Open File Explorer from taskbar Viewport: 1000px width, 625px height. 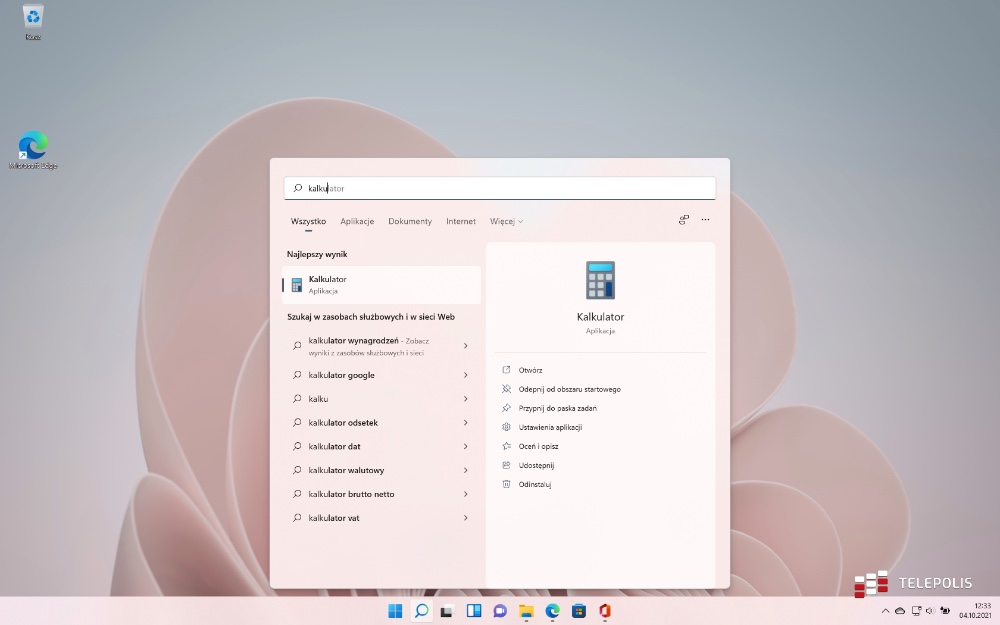(x=526, y=611)
